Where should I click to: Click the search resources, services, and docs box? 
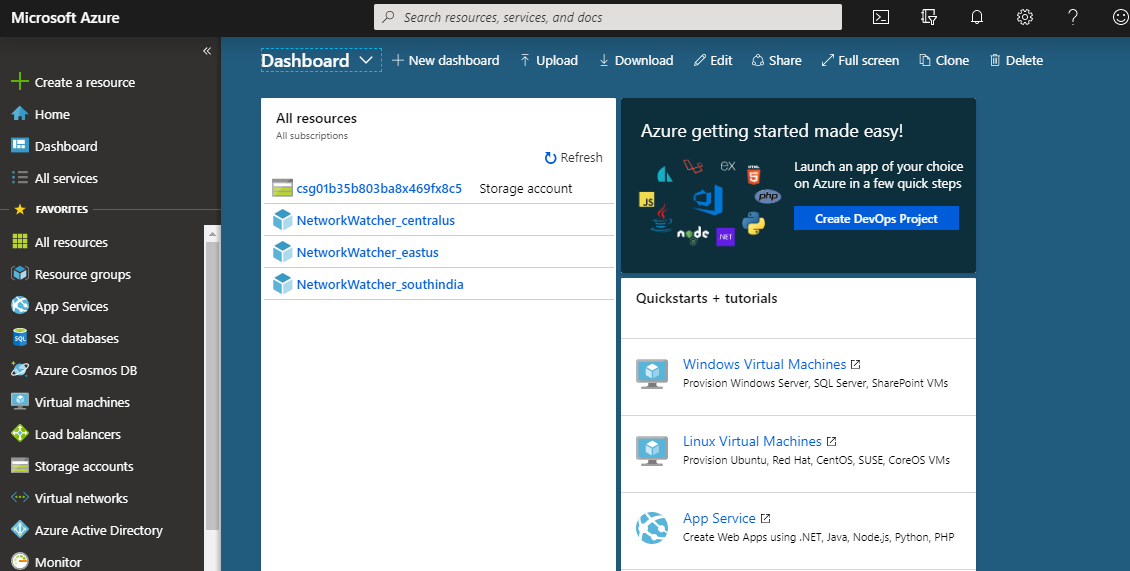(608, 17)
